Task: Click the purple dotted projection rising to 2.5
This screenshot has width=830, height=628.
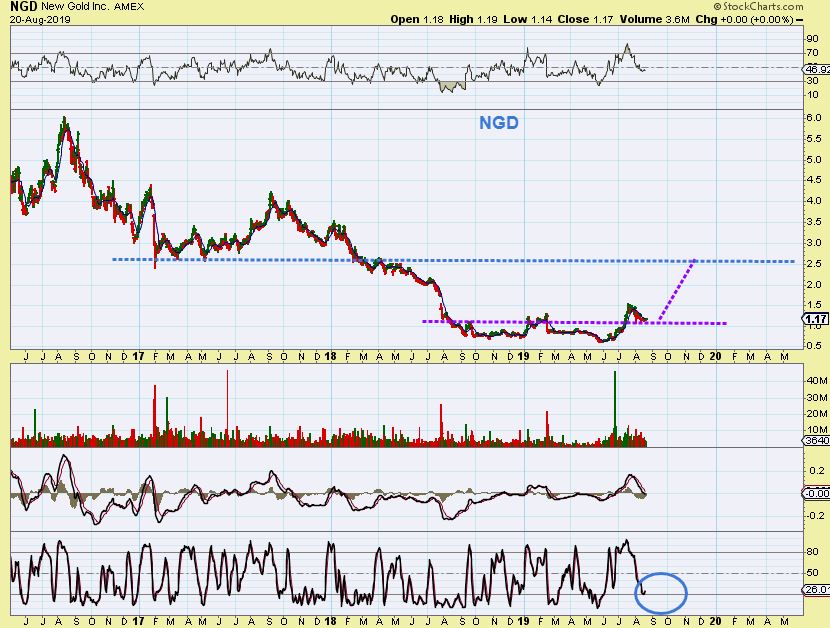Action: pos(676,290)
